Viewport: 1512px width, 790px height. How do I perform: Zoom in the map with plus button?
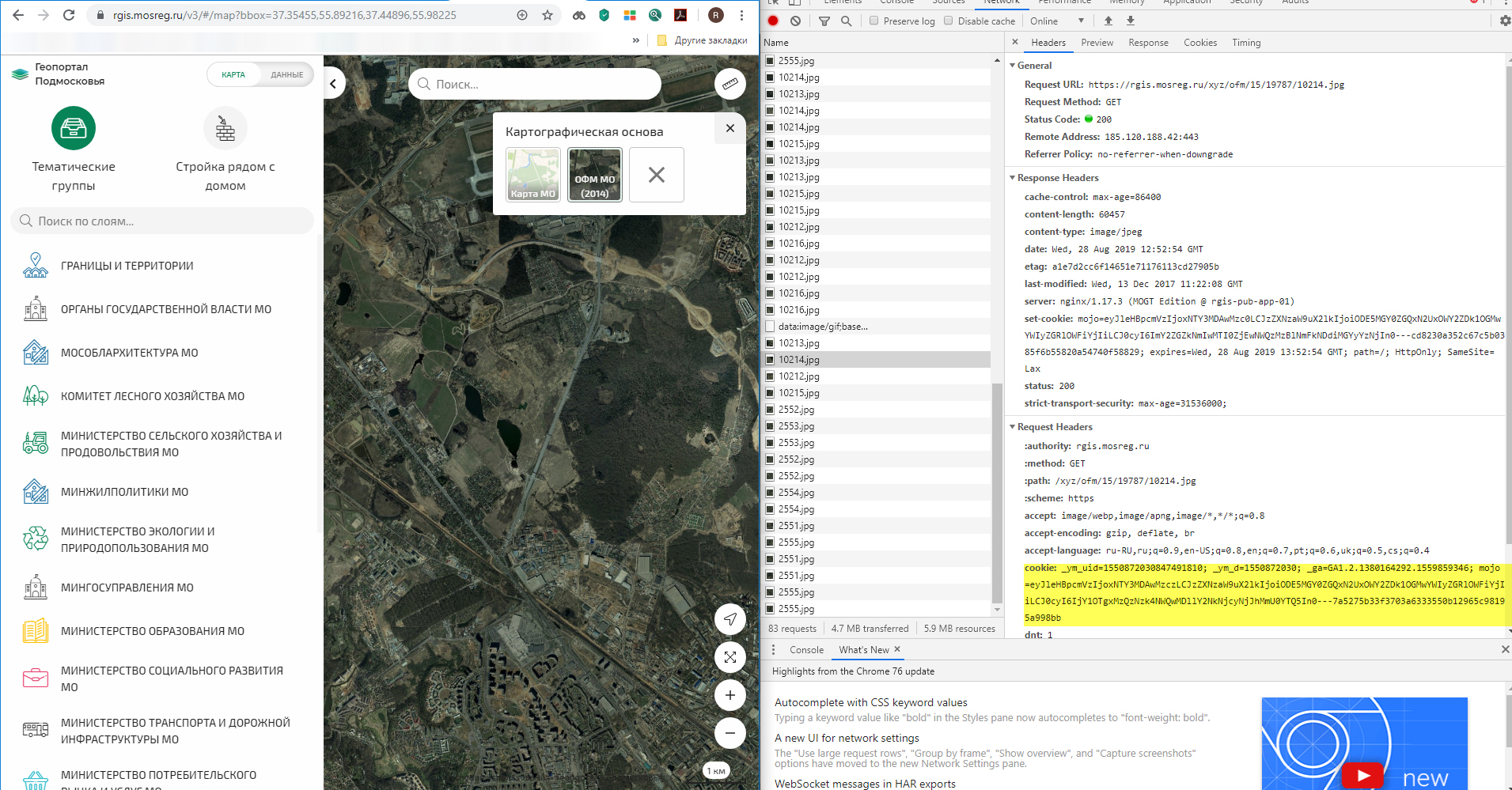click(x=729, y=695)
